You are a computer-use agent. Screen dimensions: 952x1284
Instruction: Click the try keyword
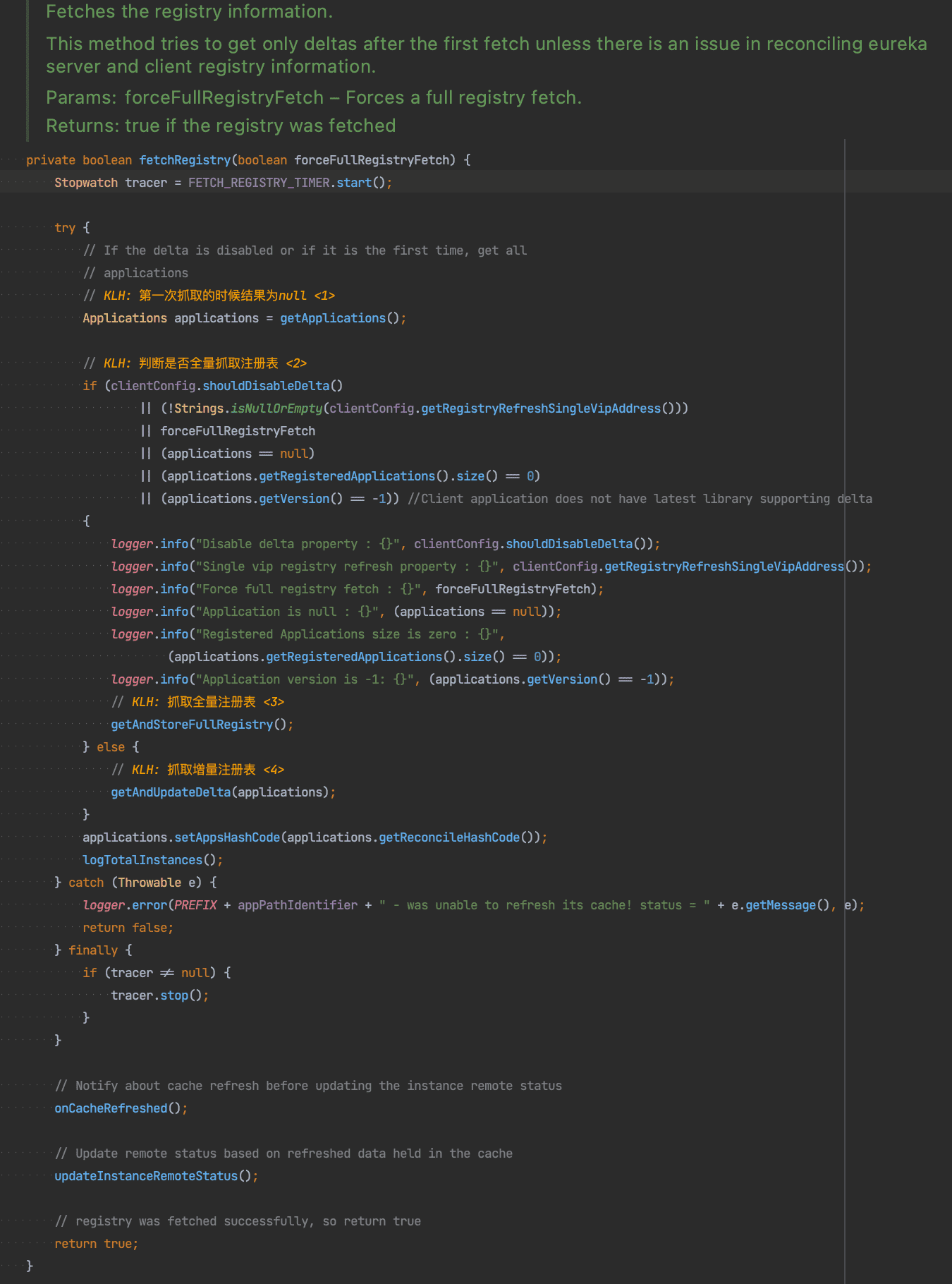(x=65, y=228)
